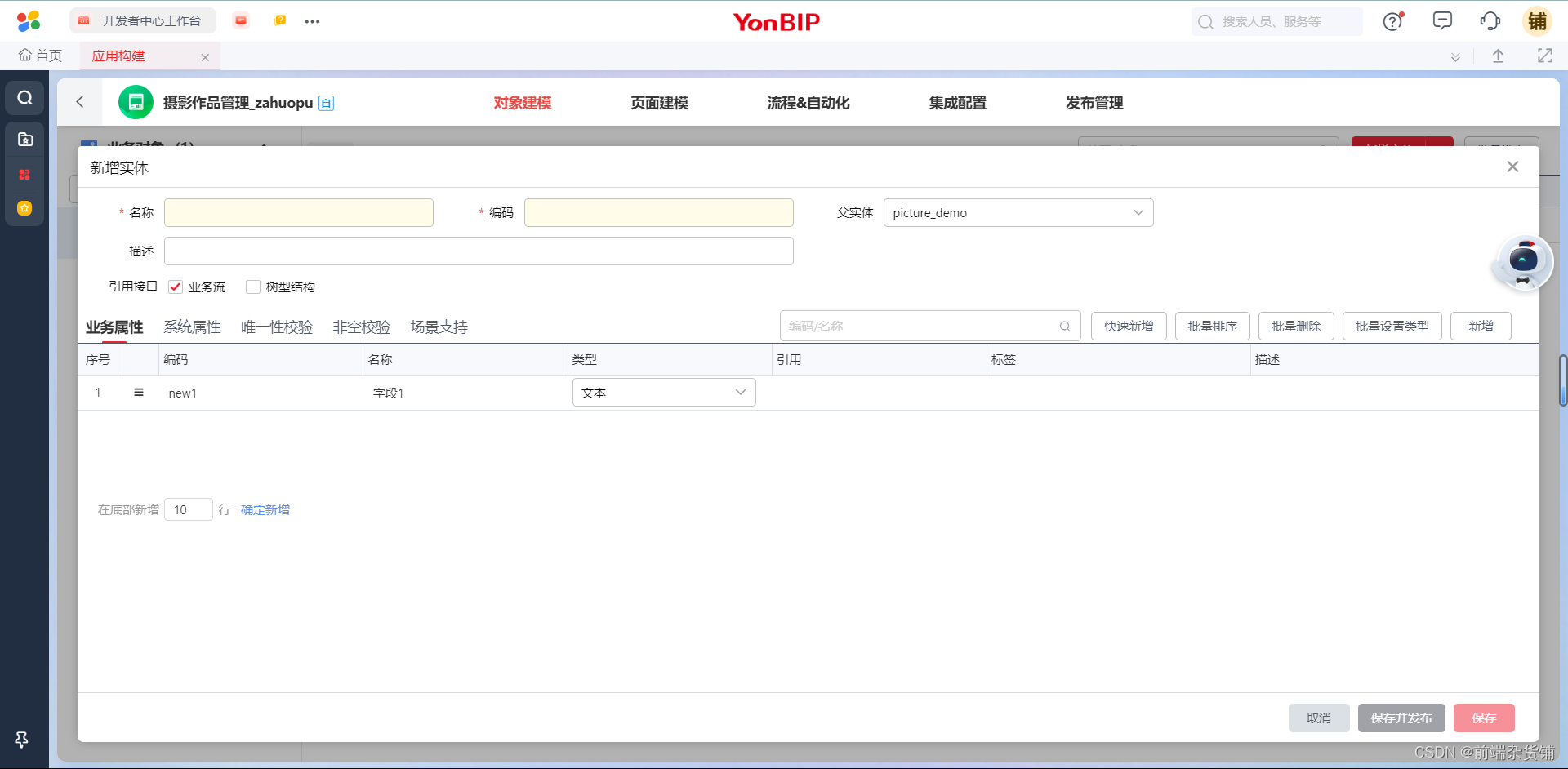Screen dimensions: 1568x769
Task: Click the green application logo icon
Action: click(136, 102)
